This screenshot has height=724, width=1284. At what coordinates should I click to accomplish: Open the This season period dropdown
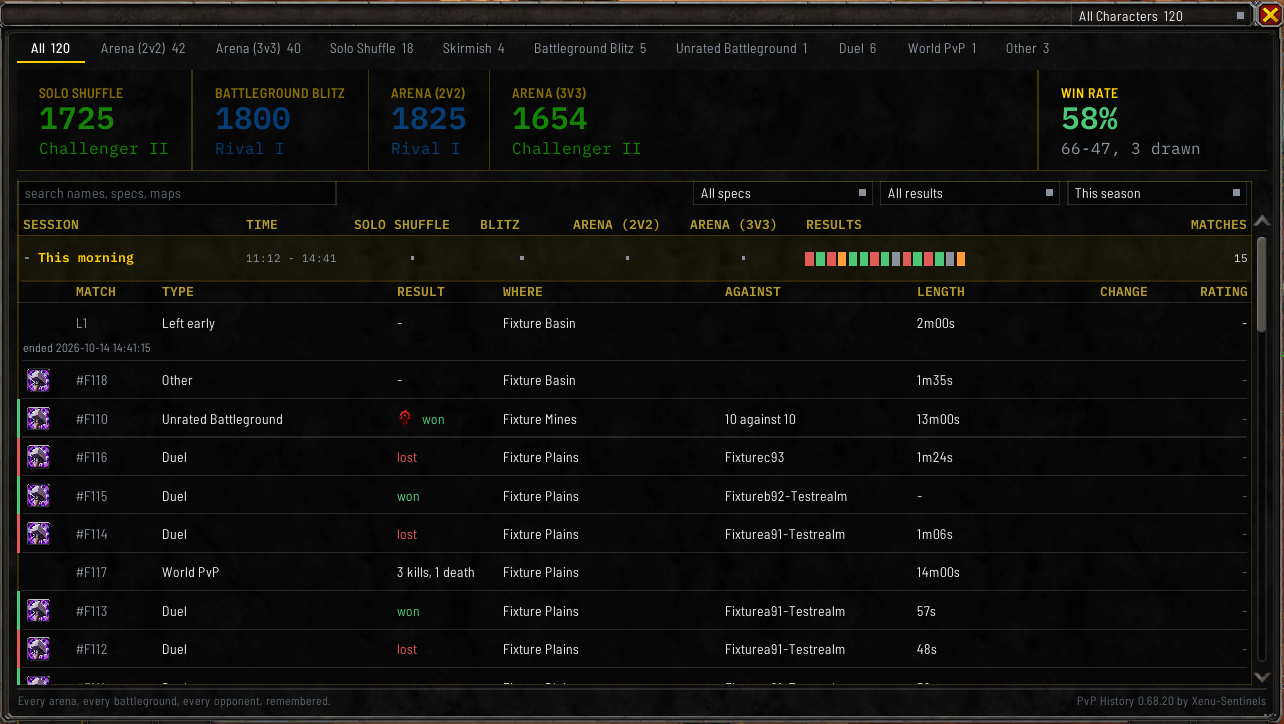click(x=1157, y=193)
